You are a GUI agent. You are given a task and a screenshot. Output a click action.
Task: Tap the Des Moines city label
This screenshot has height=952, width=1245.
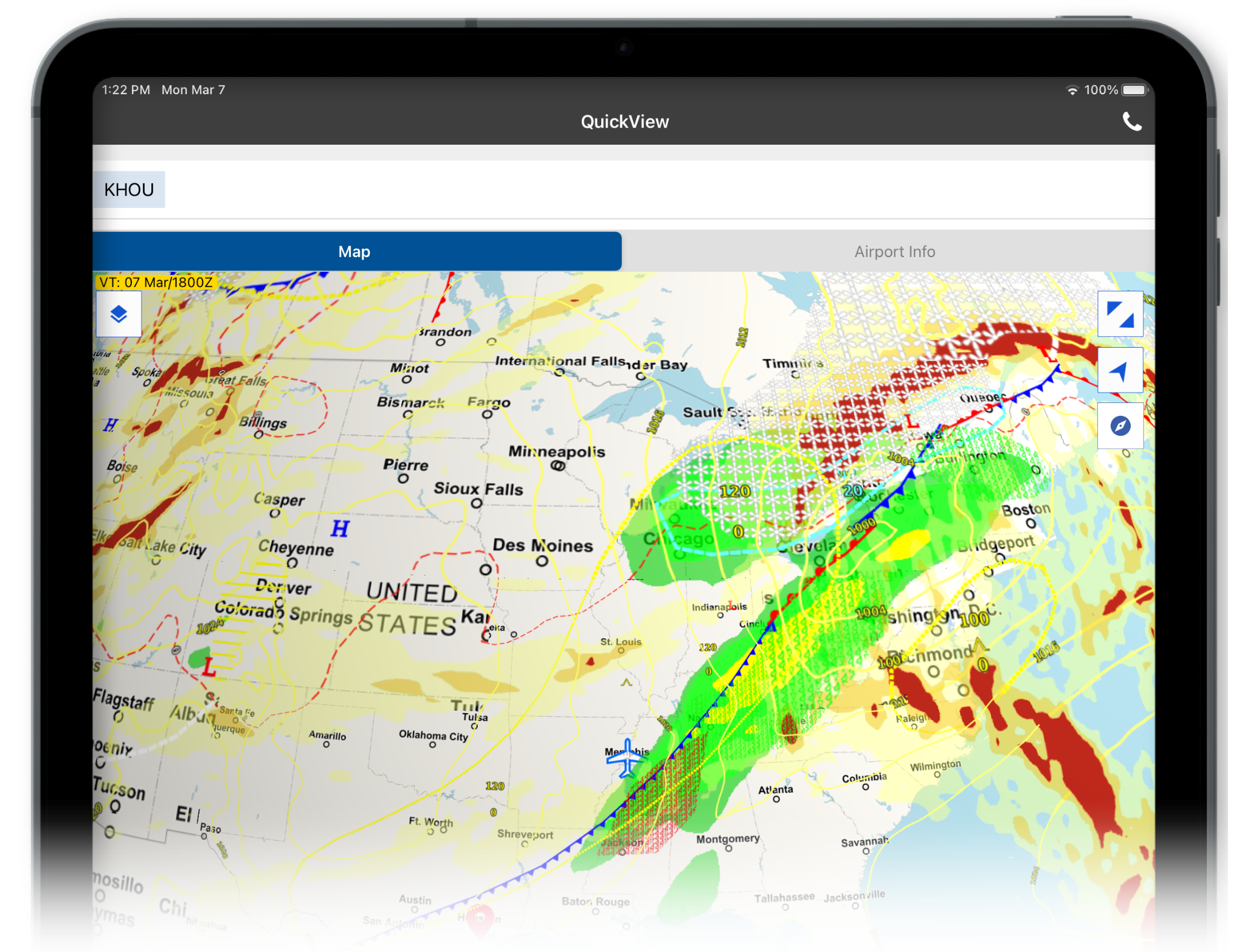point(542,545)
